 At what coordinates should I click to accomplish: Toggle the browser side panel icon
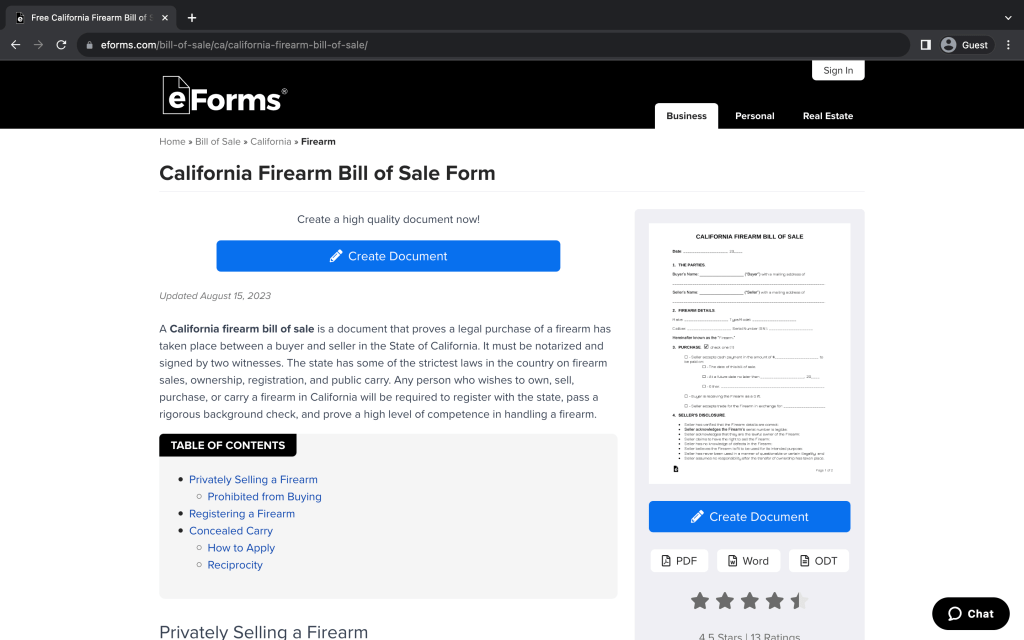point(926,45)
